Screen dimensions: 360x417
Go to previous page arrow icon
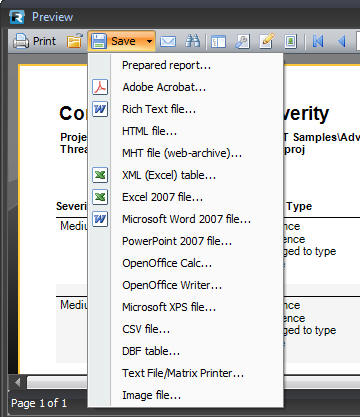click(x=341, y=41)
